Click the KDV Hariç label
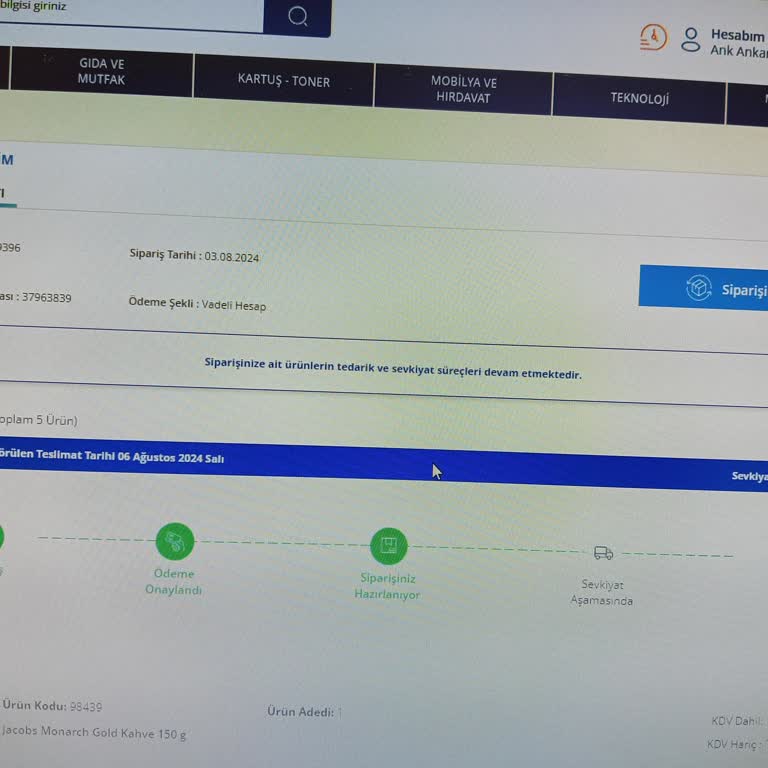 pos(733,744)
